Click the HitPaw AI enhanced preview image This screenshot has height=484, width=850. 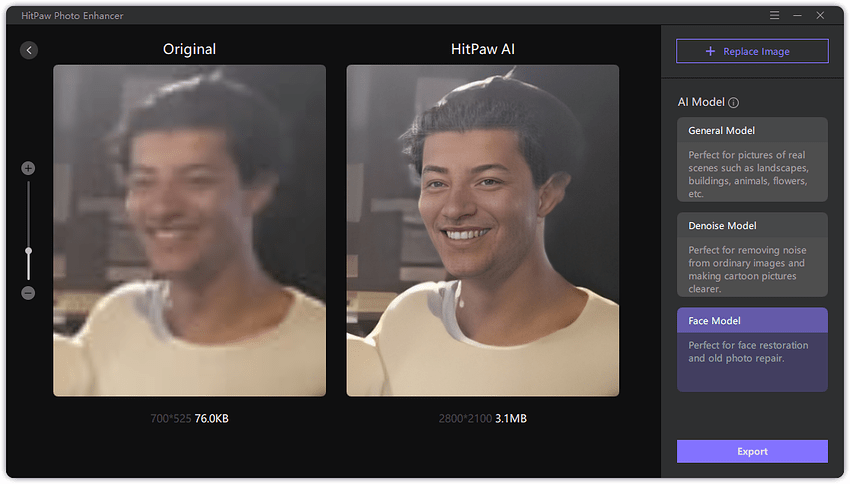pos(482,230)
